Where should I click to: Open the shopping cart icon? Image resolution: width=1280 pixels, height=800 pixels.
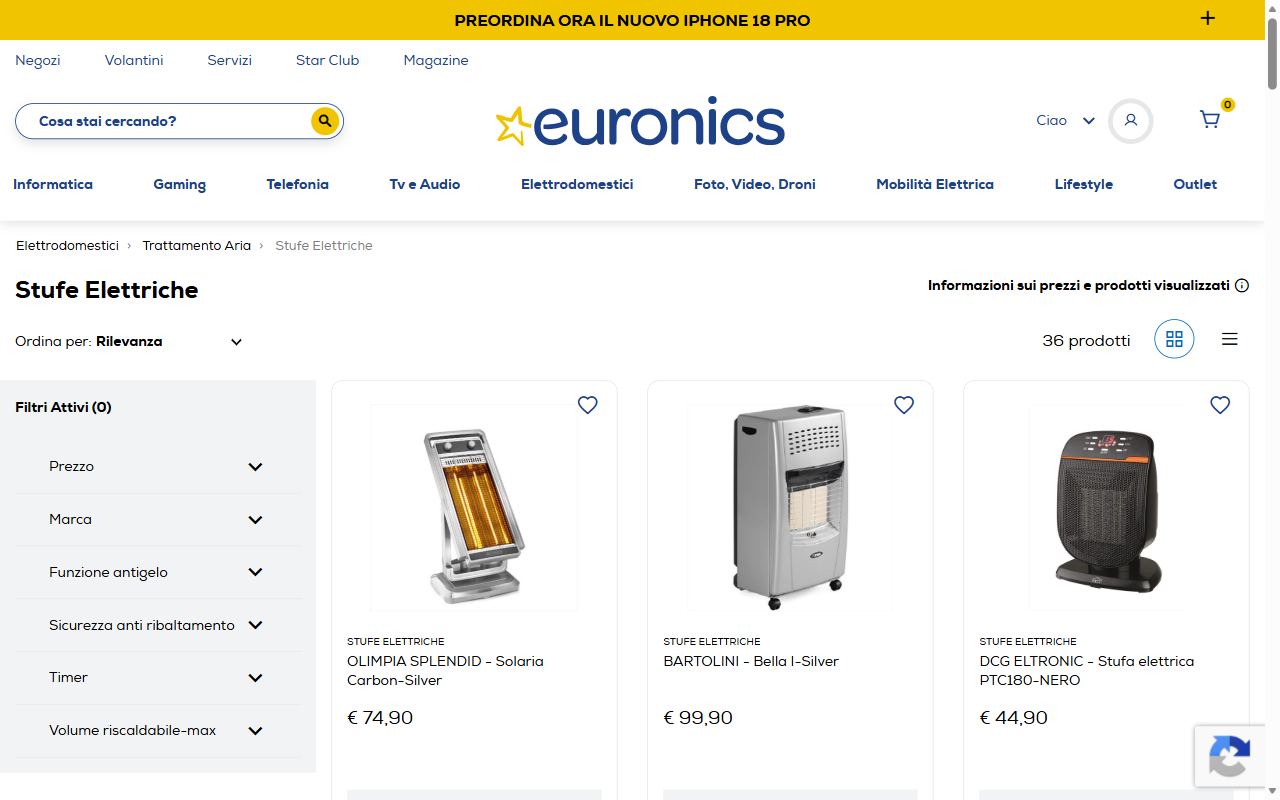pyautogui.click(x=1210, y=120)
